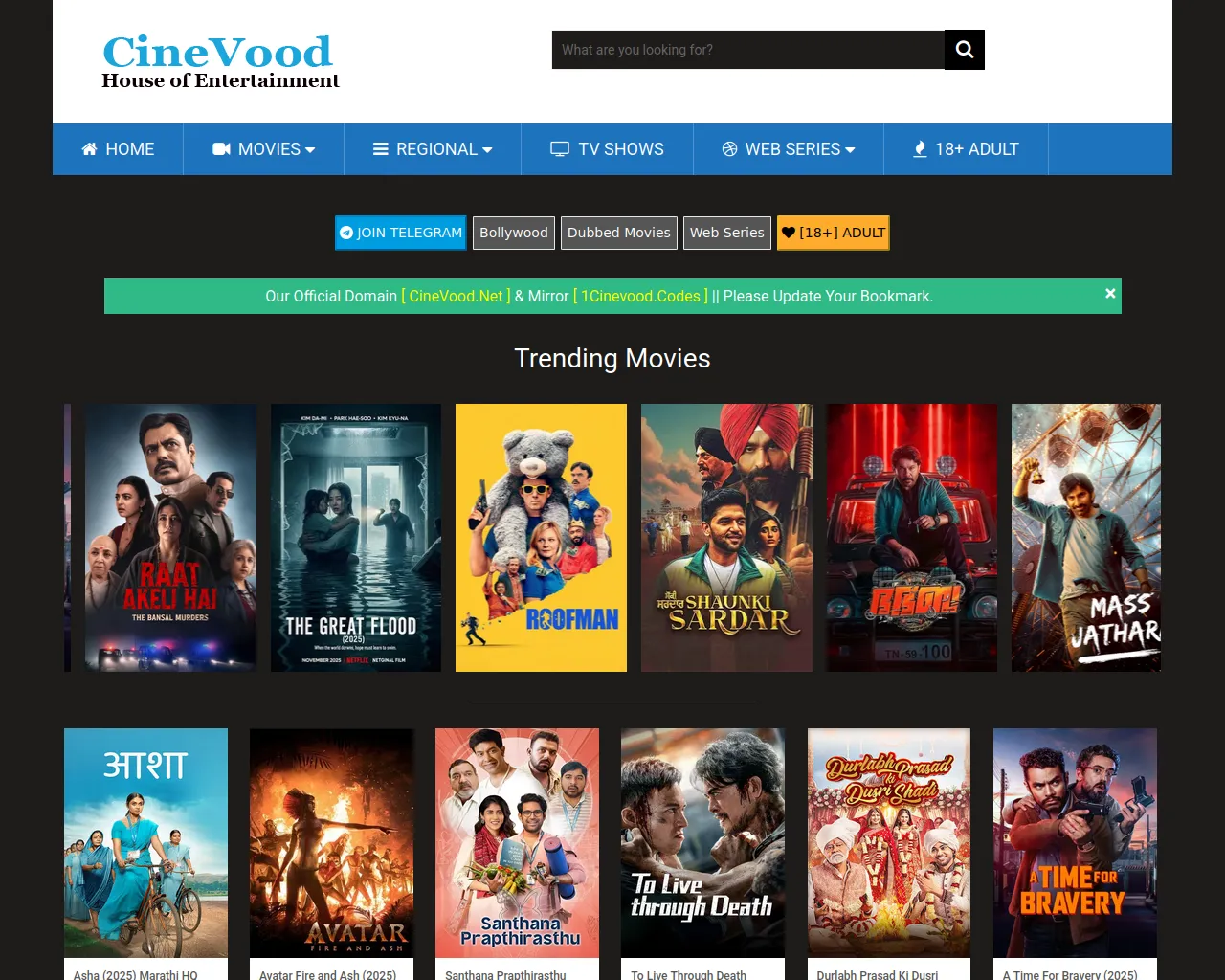Click the icon beside 18+ ADULT

[x=920, y=149]
